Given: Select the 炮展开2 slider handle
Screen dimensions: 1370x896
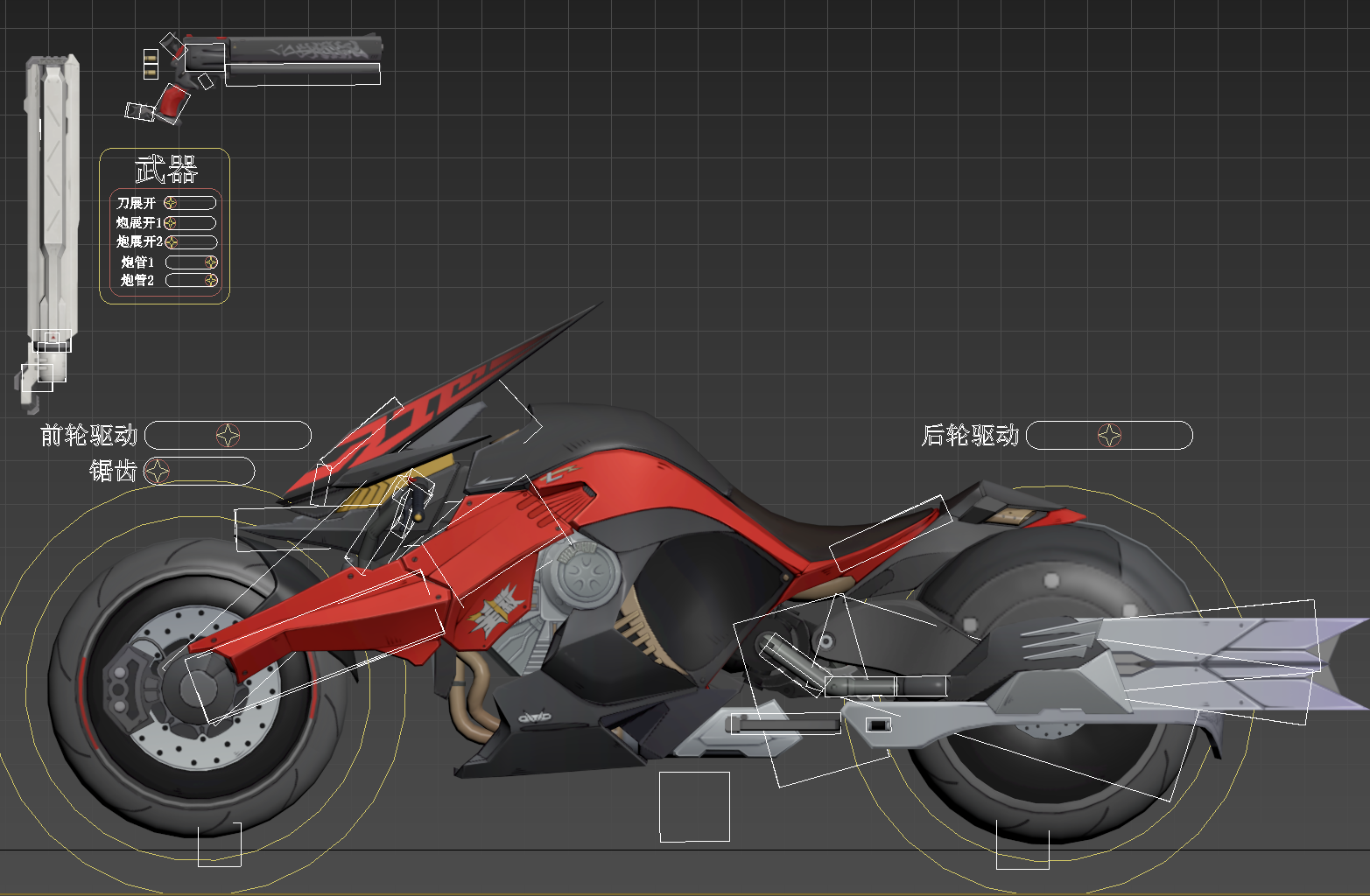Looking at the screenshot, I should point(172,241).
